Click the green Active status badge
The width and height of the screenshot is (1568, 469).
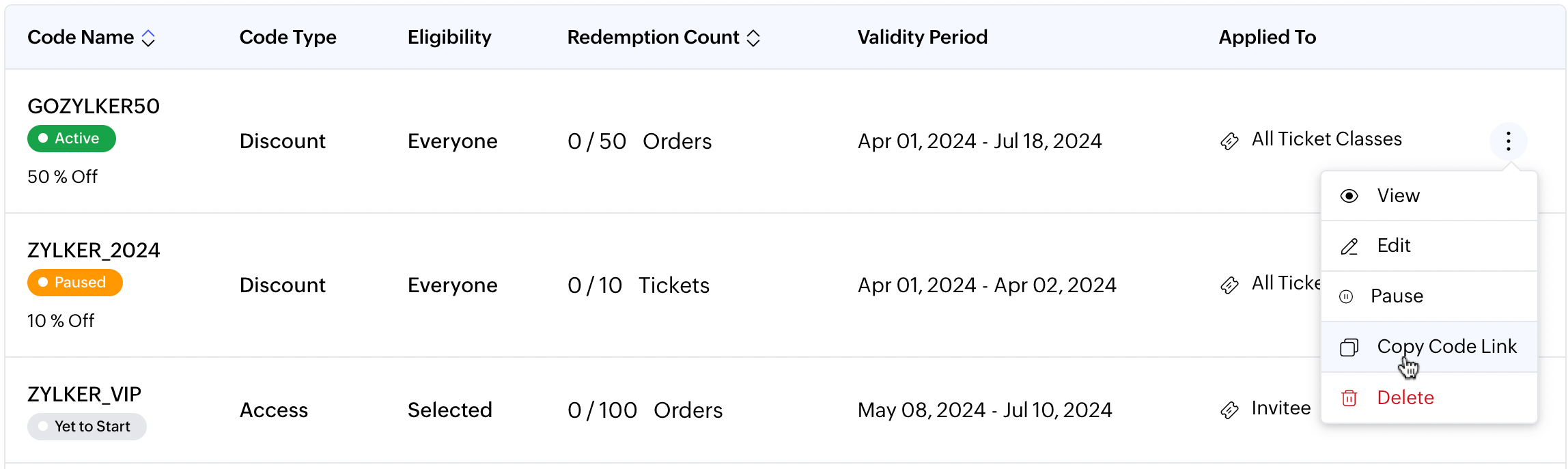coord(72,139)
